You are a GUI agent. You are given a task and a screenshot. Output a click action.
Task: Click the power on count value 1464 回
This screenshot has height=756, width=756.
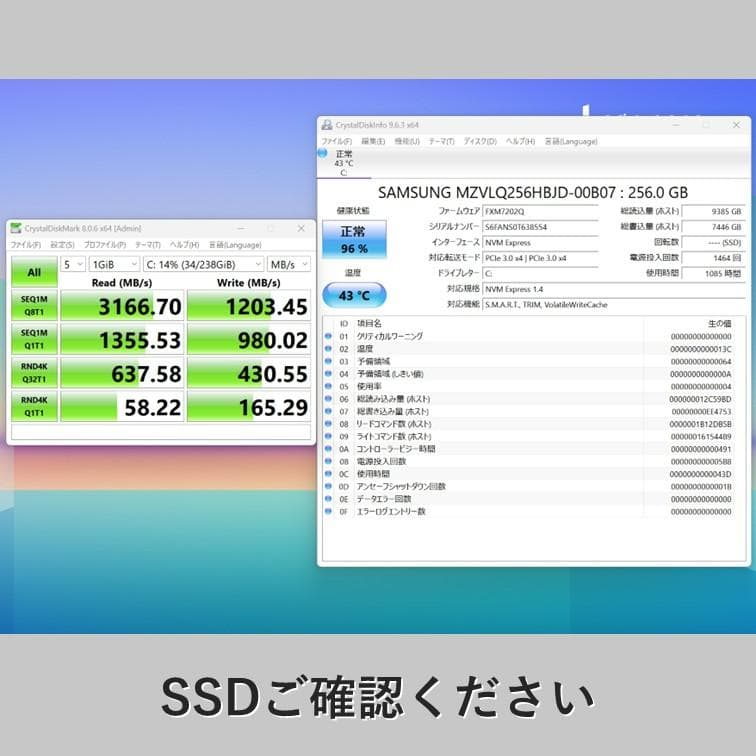[714, 258]
